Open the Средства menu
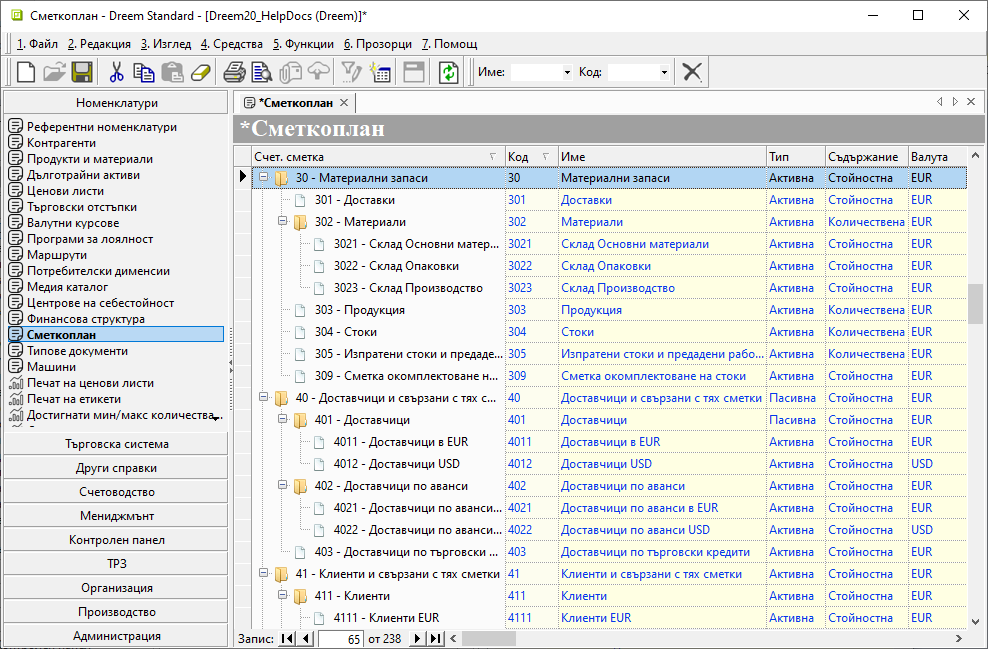 pos(232,44)
